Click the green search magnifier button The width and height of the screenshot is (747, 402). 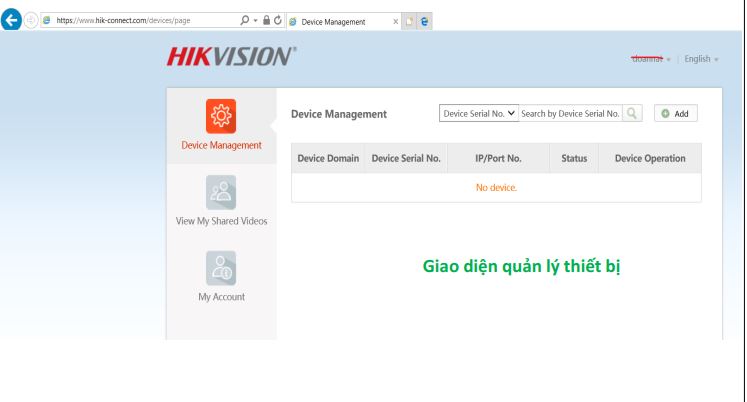pos(632,113)
